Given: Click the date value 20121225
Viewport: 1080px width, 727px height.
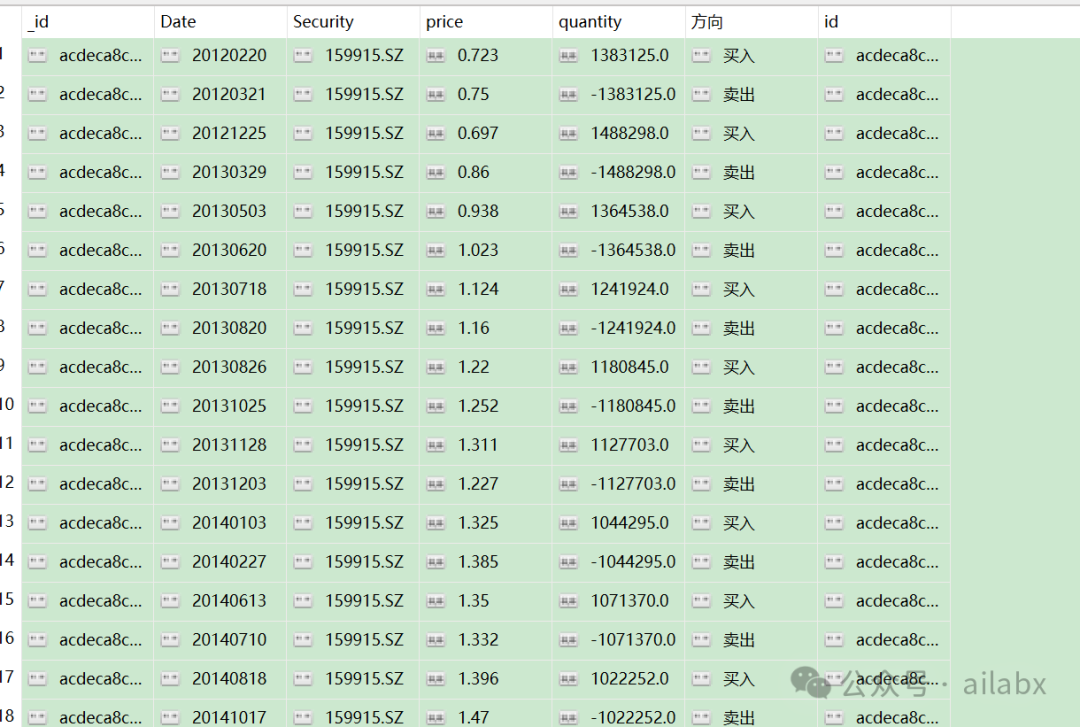Looking at the screenshot, I should (229, 133).
